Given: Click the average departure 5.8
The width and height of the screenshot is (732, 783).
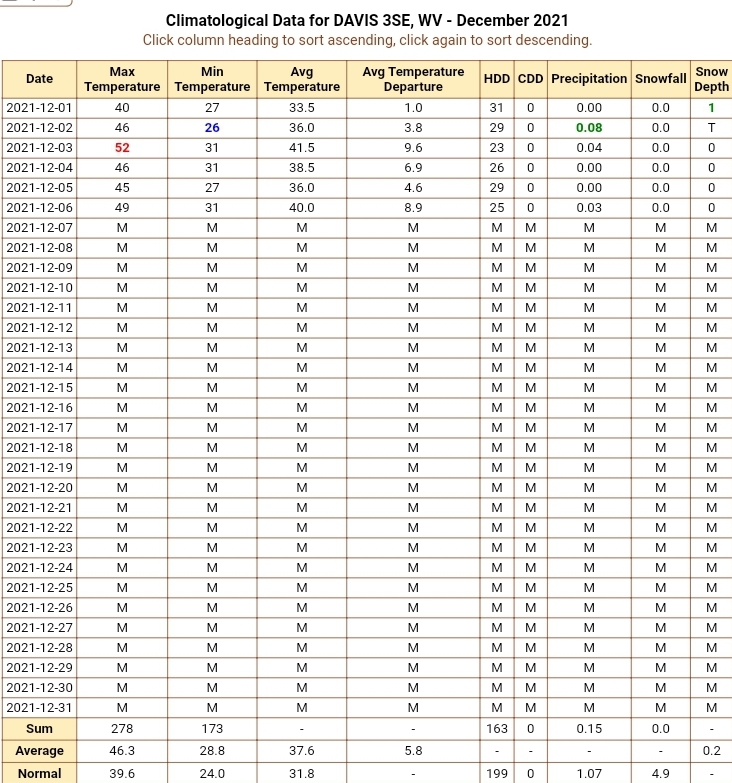Looking at the screenshot, I should pos(413,751).
